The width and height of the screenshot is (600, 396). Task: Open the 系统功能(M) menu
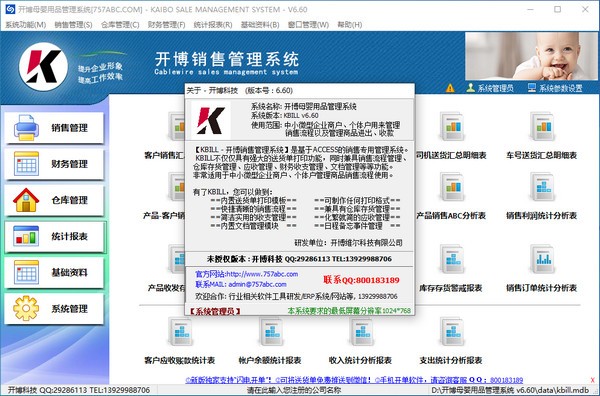coord(26,25)
